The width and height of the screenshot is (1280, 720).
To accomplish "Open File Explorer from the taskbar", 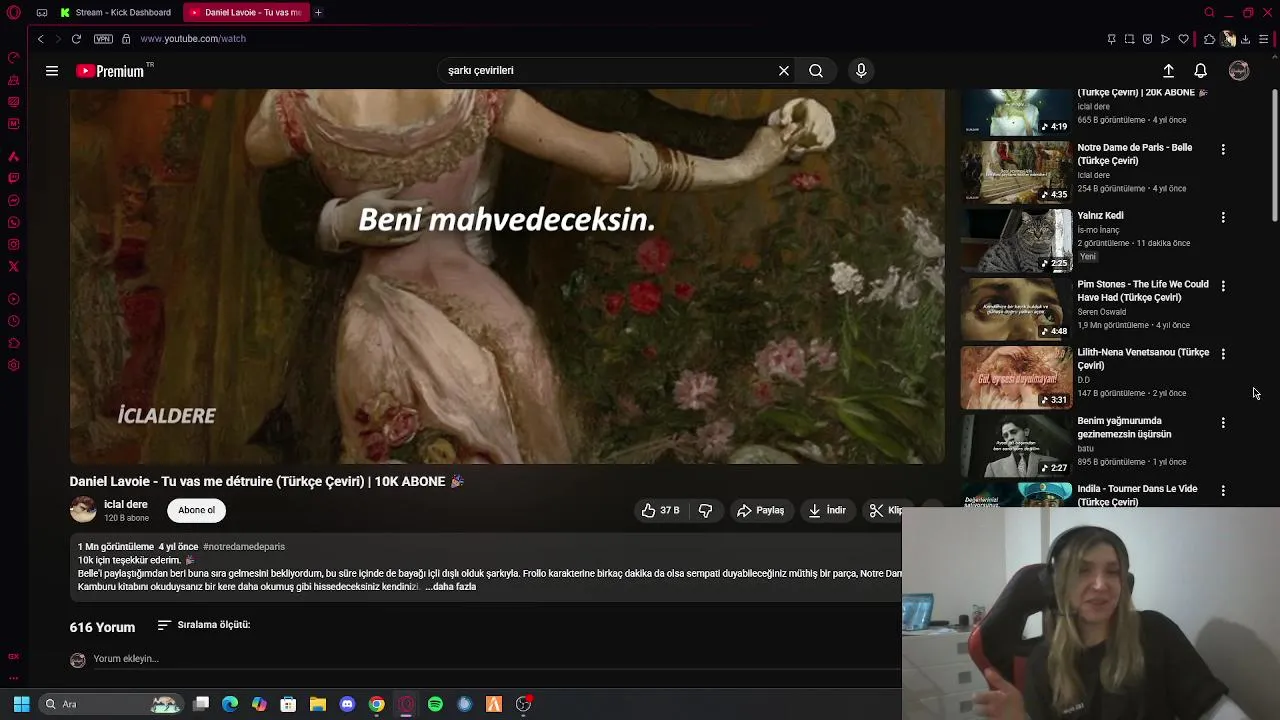I will 318,704.
